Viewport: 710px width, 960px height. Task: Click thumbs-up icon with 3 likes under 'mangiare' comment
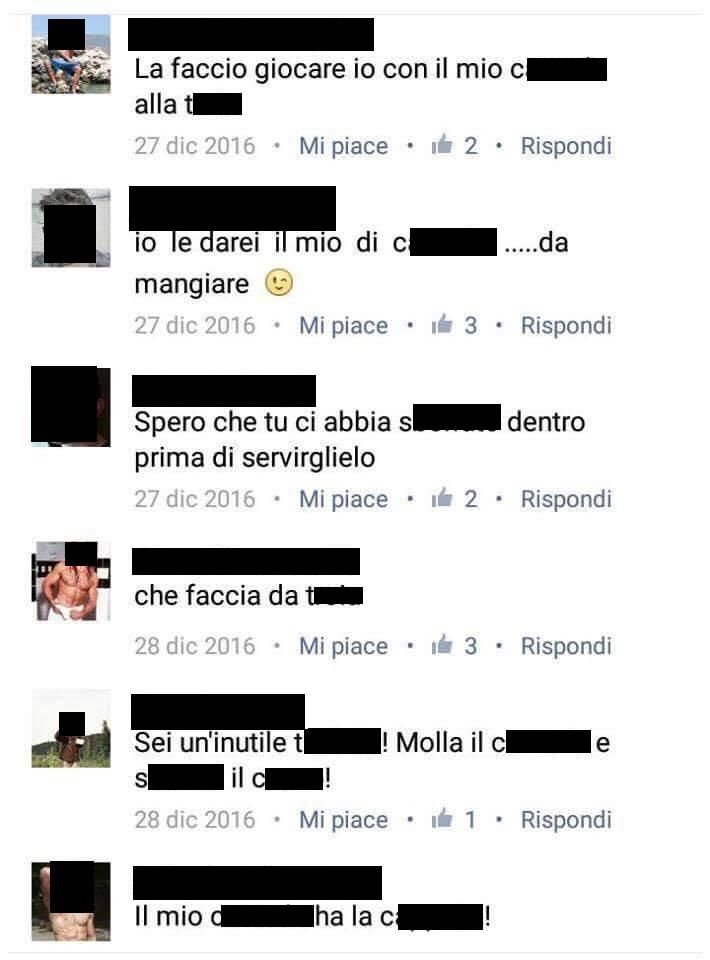coord(442,324)
